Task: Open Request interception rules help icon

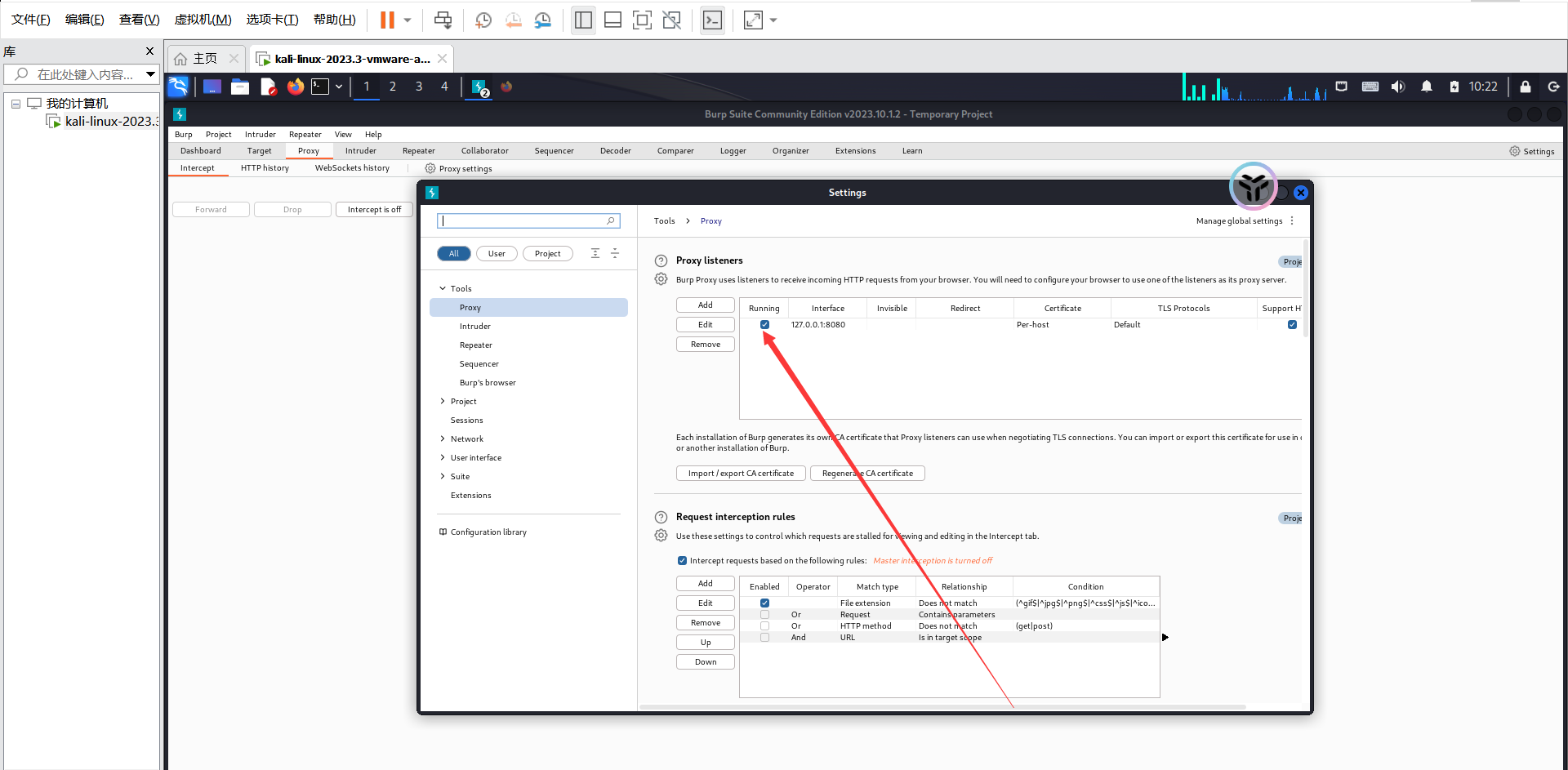Action: [x=661, y=518]
